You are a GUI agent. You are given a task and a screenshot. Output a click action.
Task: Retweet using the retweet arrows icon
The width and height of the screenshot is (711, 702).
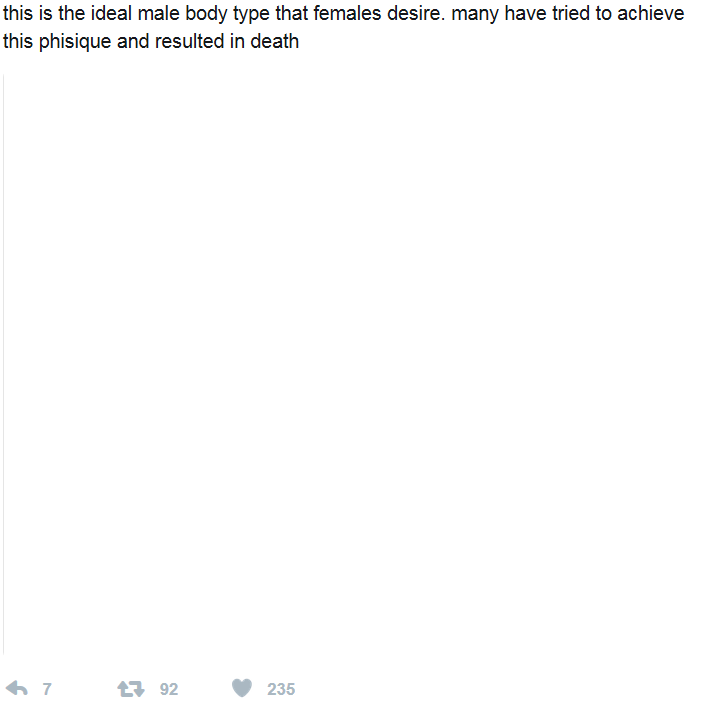[131, 688]
